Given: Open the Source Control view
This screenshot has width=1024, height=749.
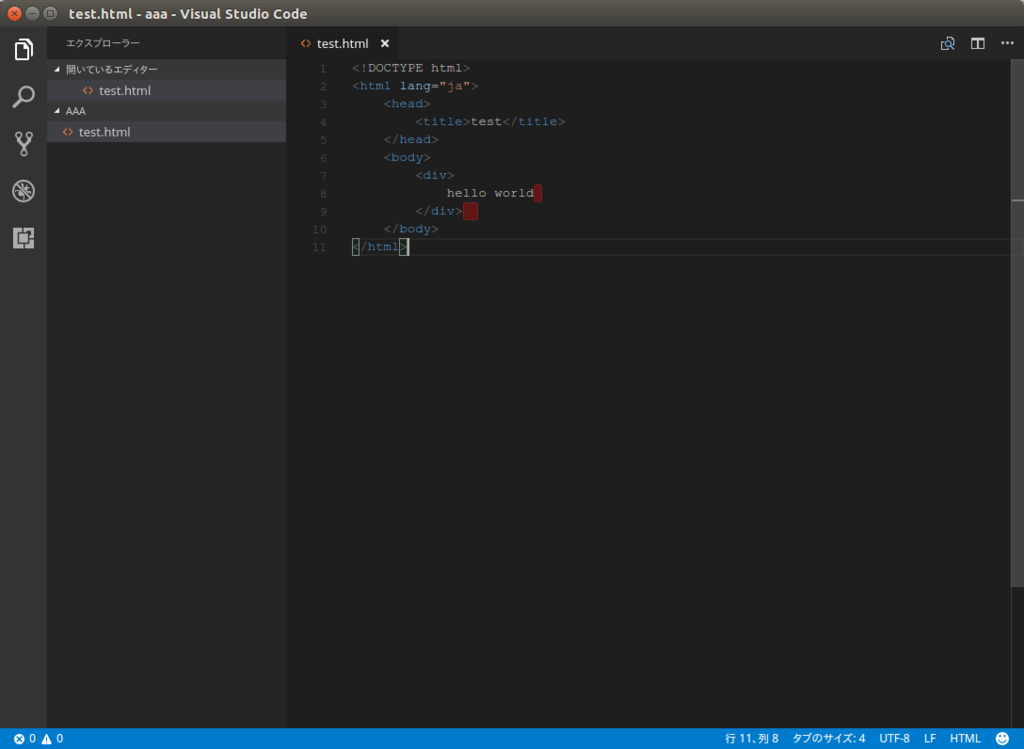Looking at the screenshot, I should point(24,144).
